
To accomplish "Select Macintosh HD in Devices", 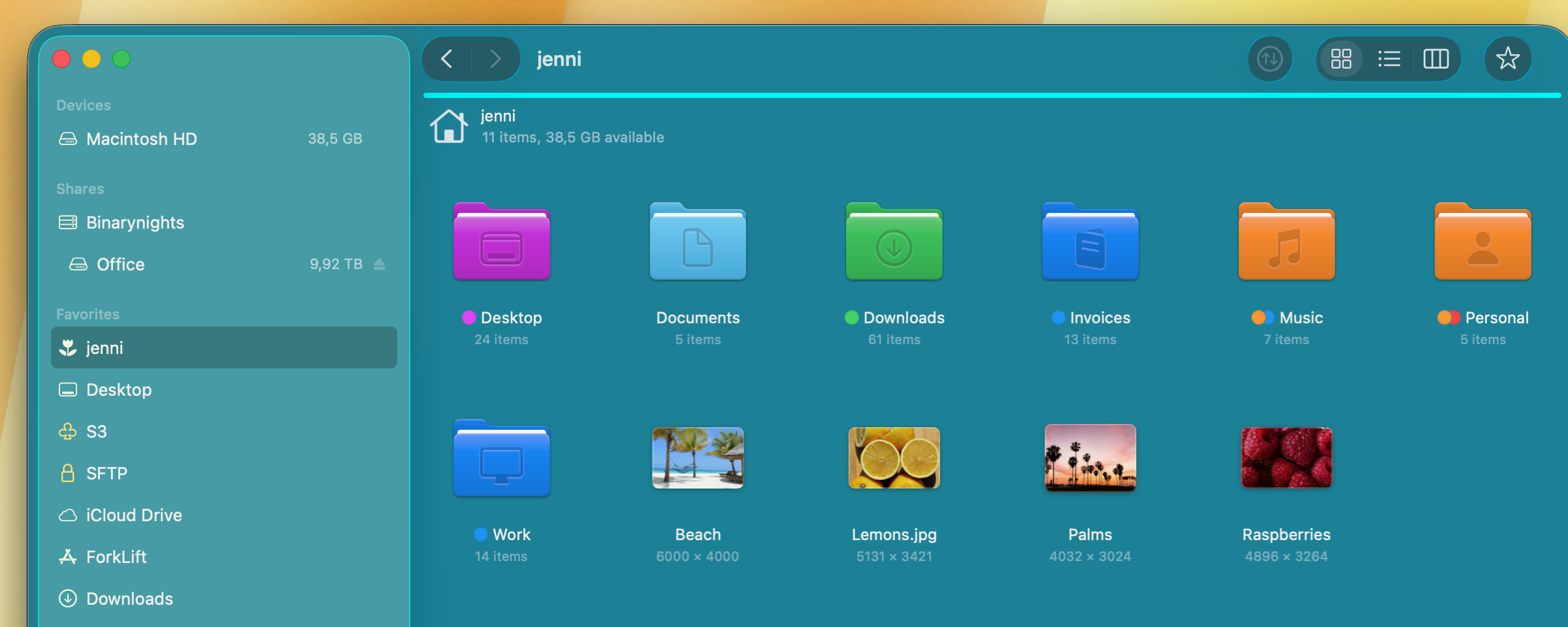I will pyautogui.click(x=223, y=138).
